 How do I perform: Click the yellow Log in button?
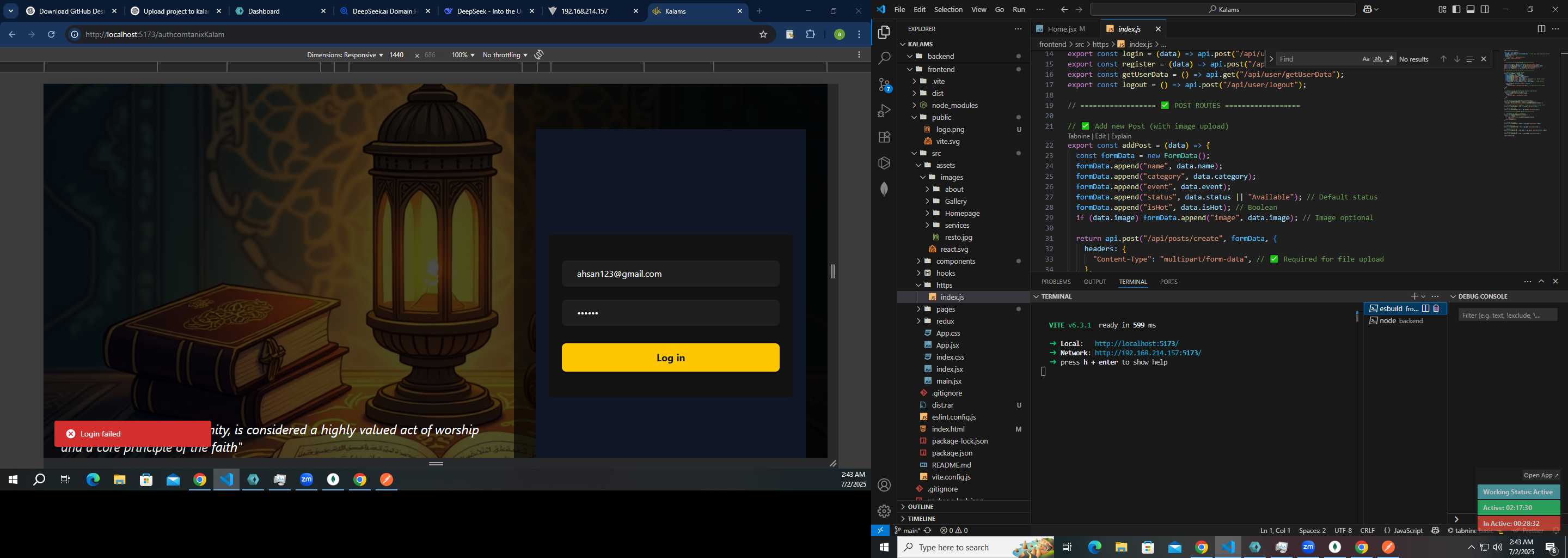point(670,357)
